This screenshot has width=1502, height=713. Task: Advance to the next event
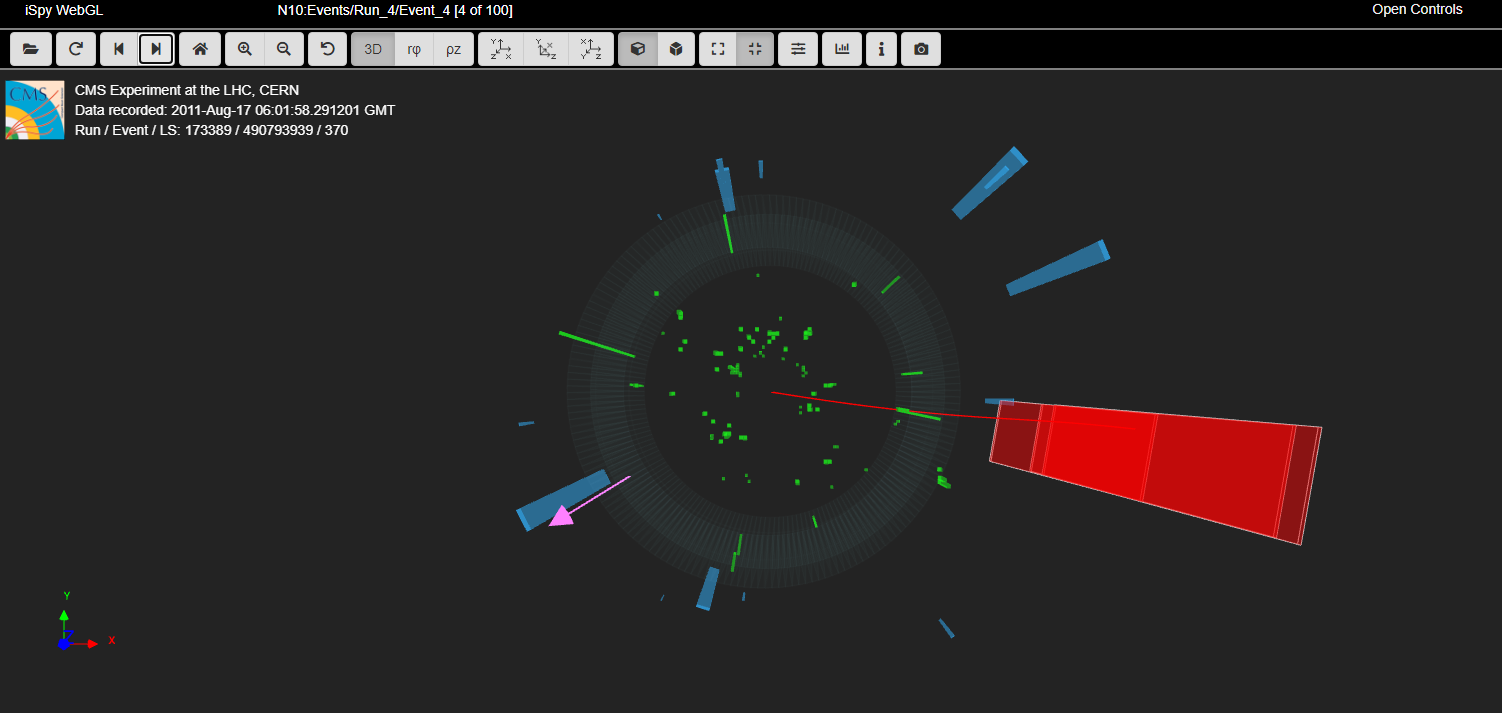coord(156,49)
